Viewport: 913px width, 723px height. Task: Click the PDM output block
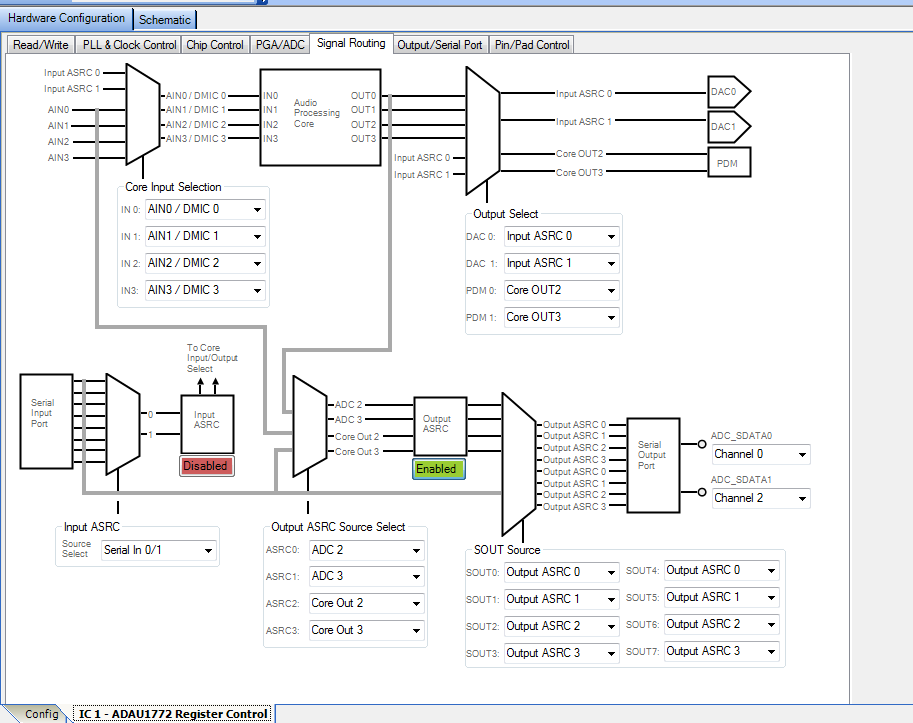click(x=729, y=162)
